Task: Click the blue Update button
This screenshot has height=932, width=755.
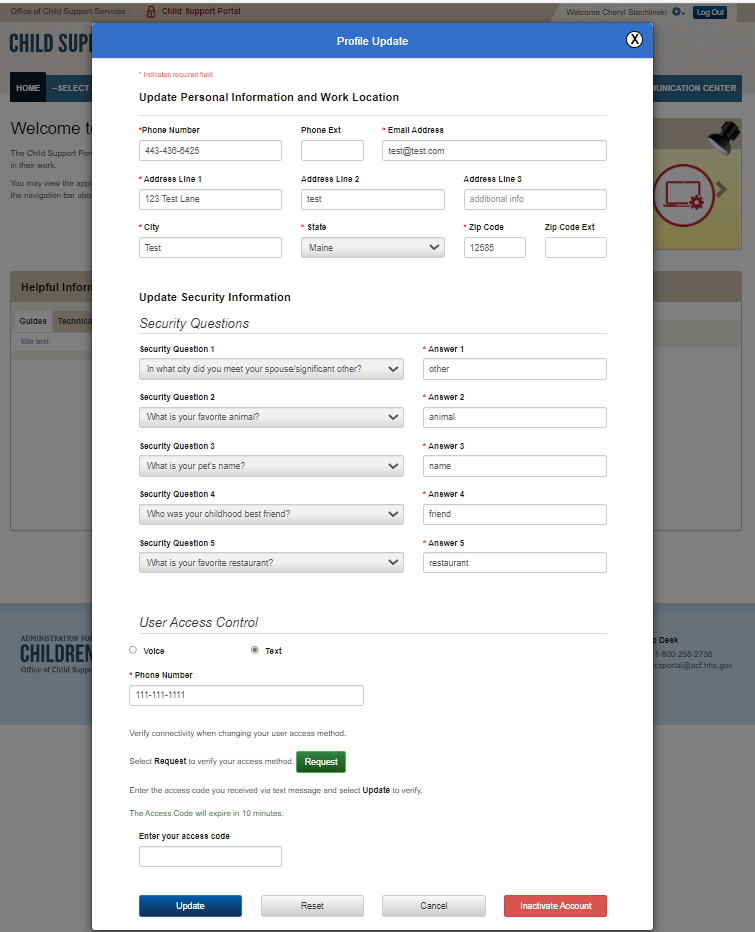Action: [190, 906]
